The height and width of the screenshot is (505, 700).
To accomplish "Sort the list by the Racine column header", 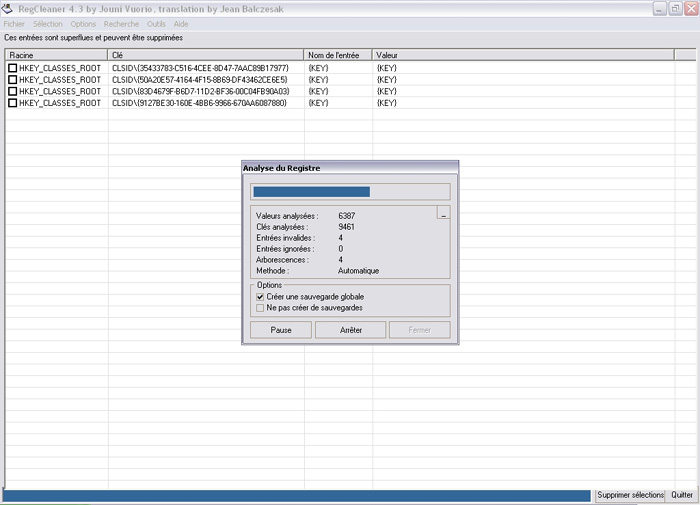I will (x=56, y=55).
